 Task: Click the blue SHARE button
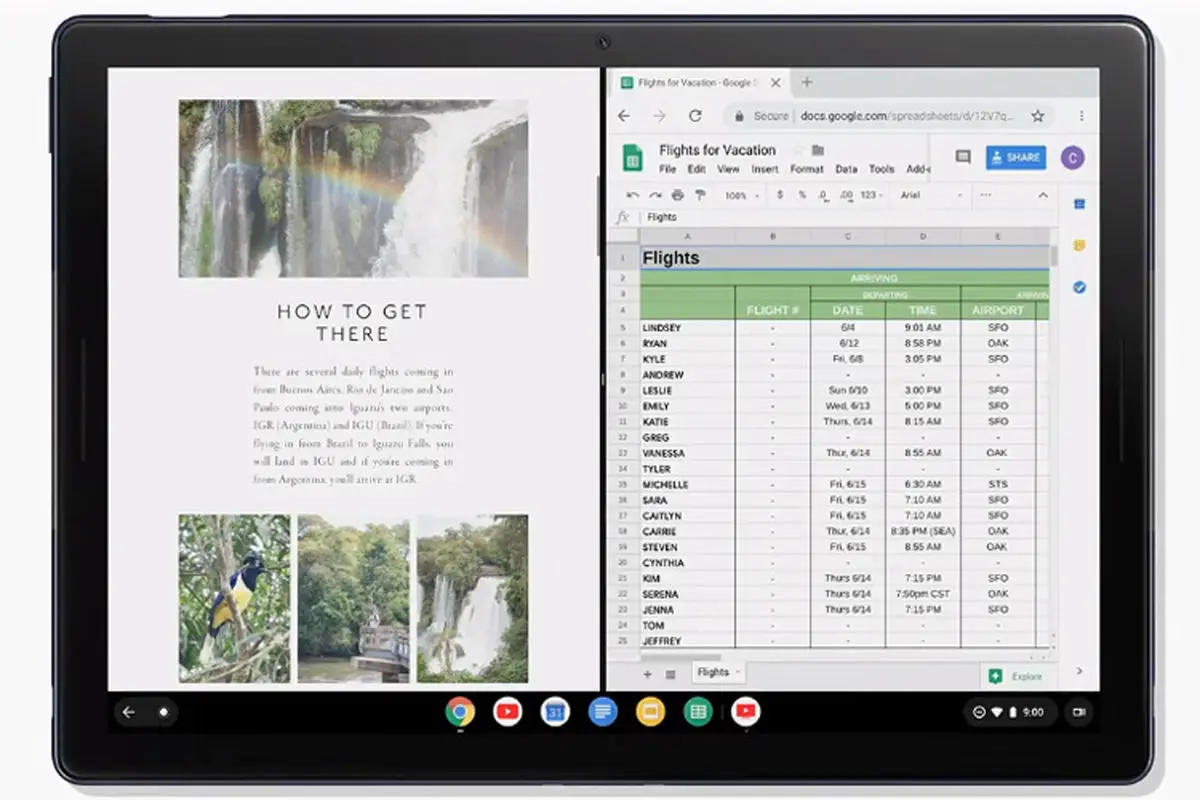pos(1015,157)
